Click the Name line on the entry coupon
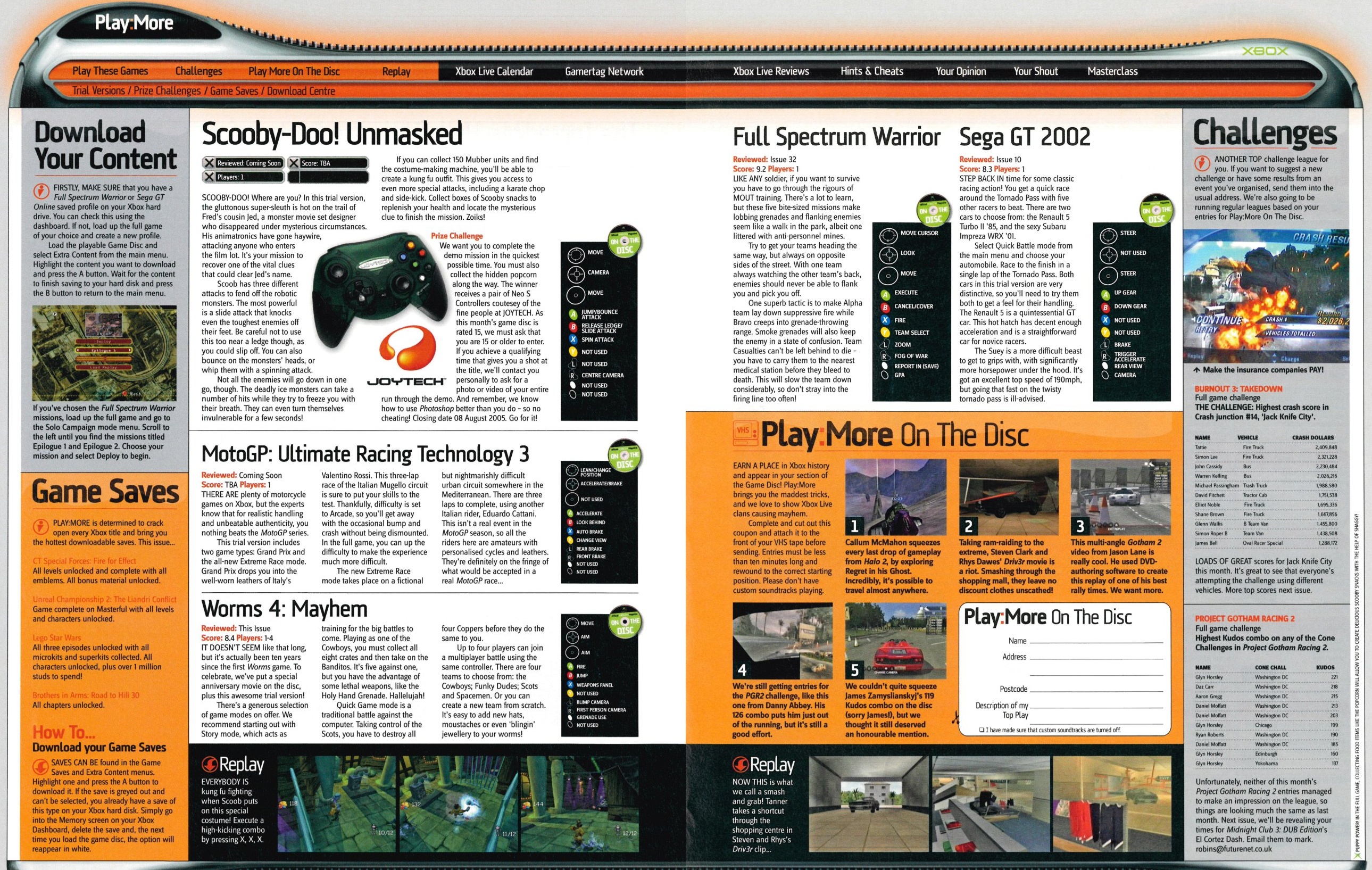This screenshot has height=870, width=1372. click(1096, 642)
